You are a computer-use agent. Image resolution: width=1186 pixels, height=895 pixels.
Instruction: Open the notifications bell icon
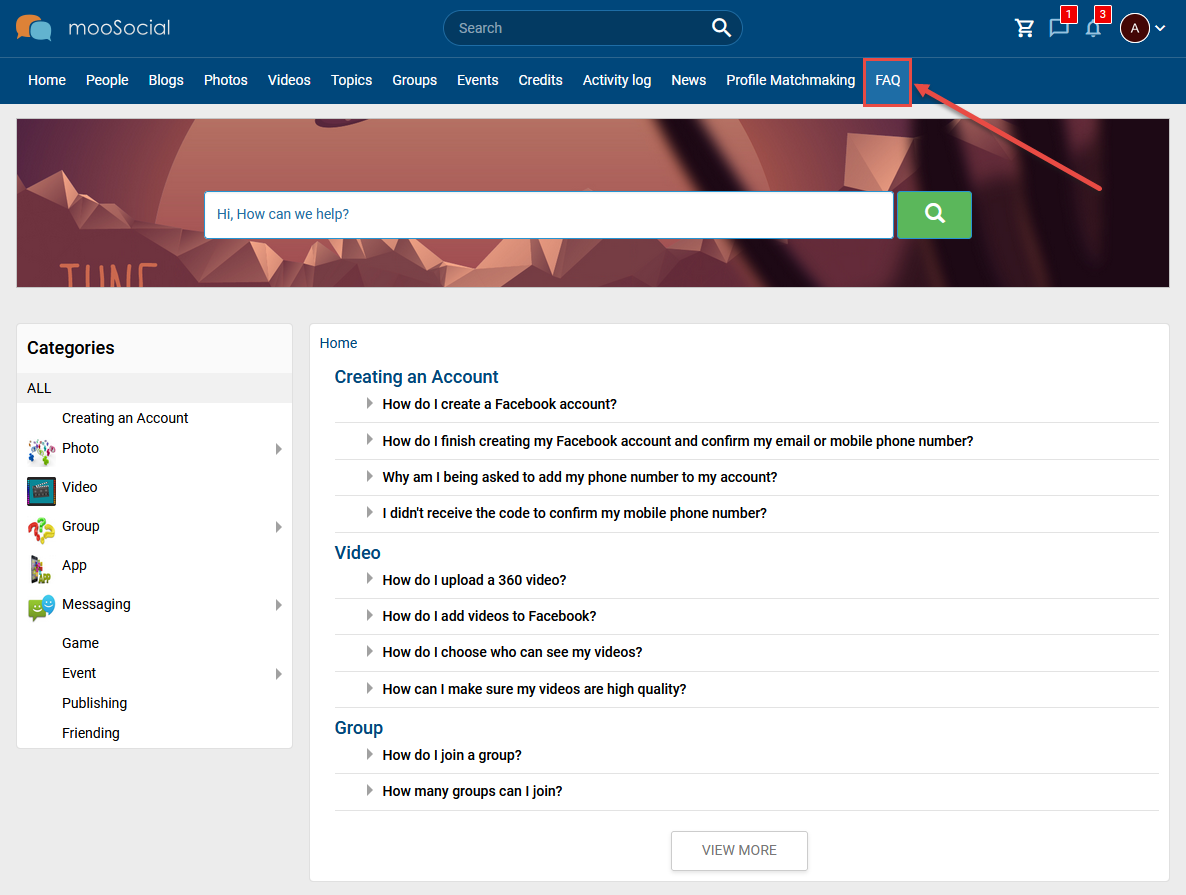1093,30
